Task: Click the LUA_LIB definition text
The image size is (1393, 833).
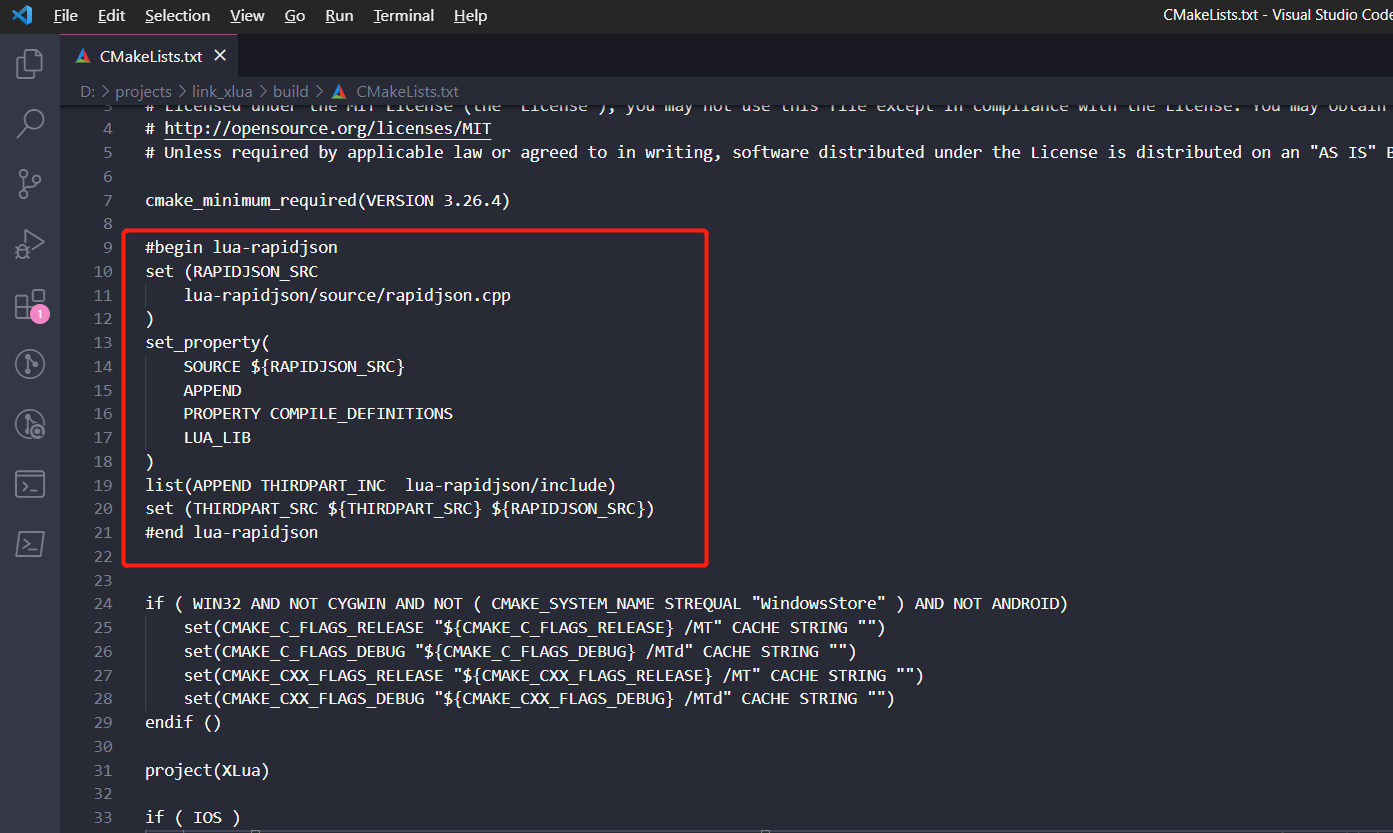Action: (x=217, y=437)
